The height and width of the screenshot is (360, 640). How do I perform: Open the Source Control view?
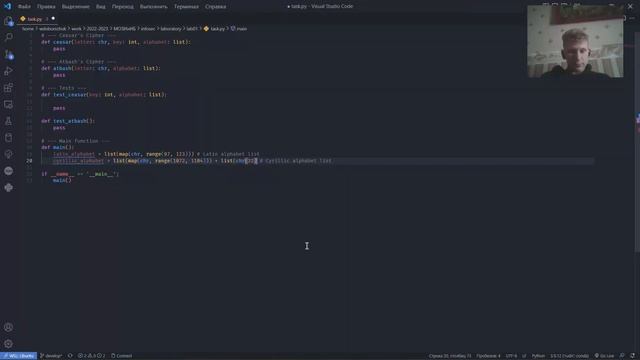8,54
